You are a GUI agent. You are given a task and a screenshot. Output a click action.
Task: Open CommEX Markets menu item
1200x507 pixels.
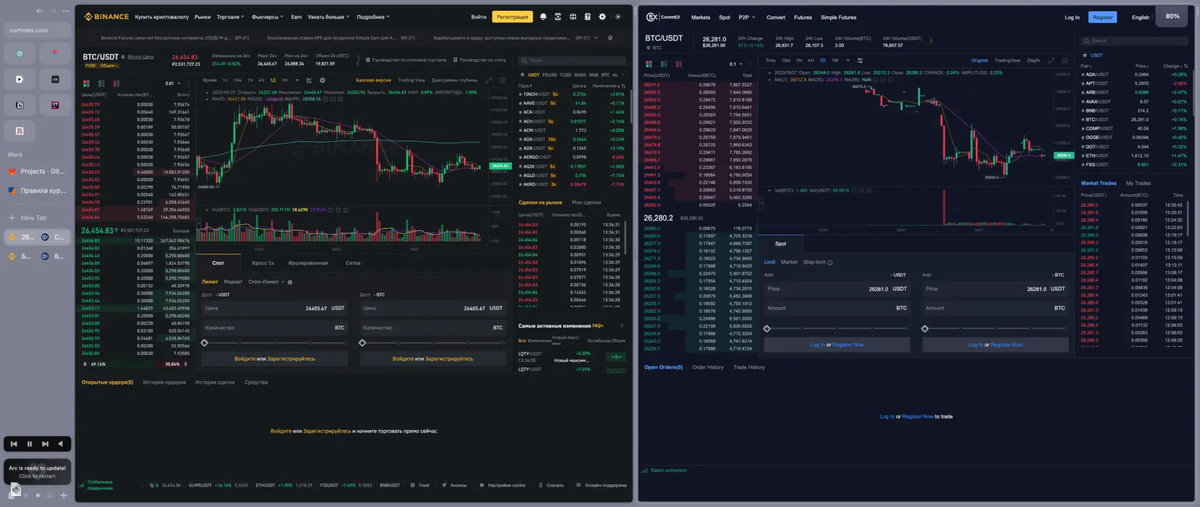(700, 17)
